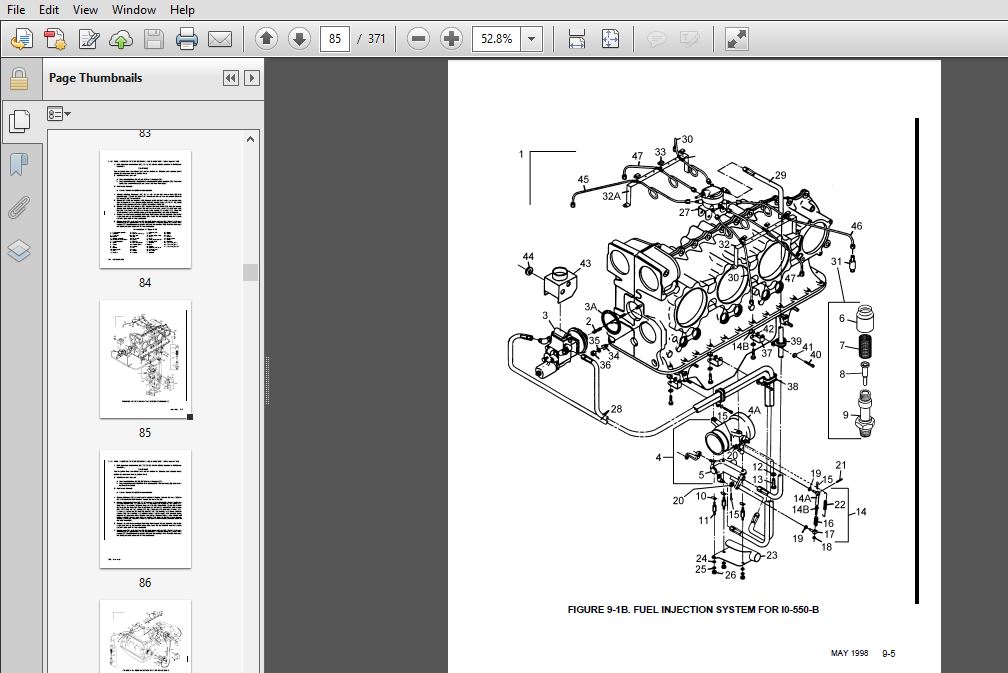Zoom in with the plus button
This screenshot has height=673, width=1008.
451,39
